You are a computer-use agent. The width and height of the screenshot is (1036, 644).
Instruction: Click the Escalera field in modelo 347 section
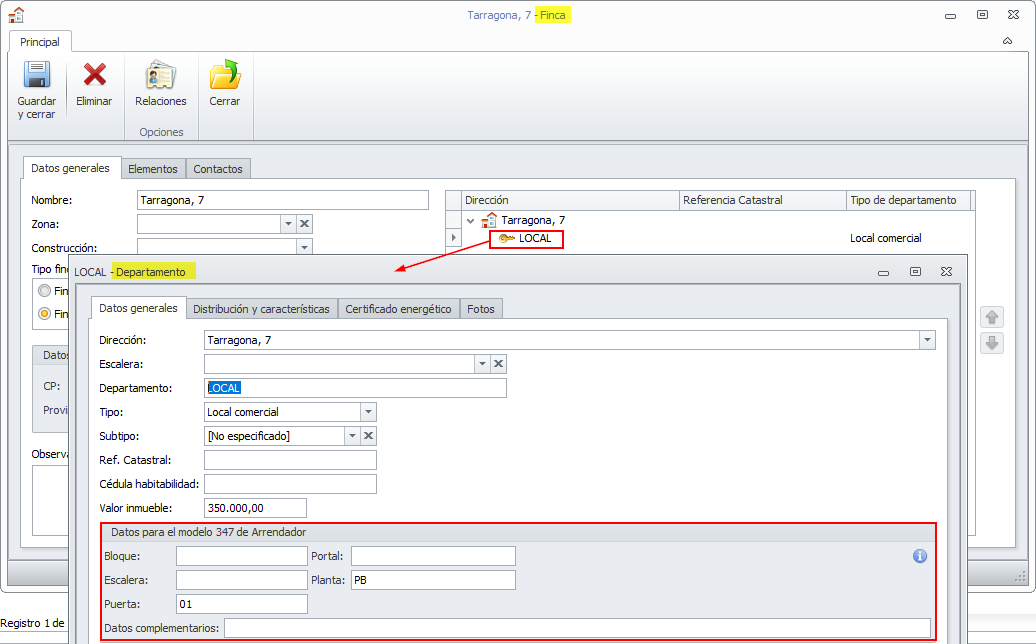point(242,580)
